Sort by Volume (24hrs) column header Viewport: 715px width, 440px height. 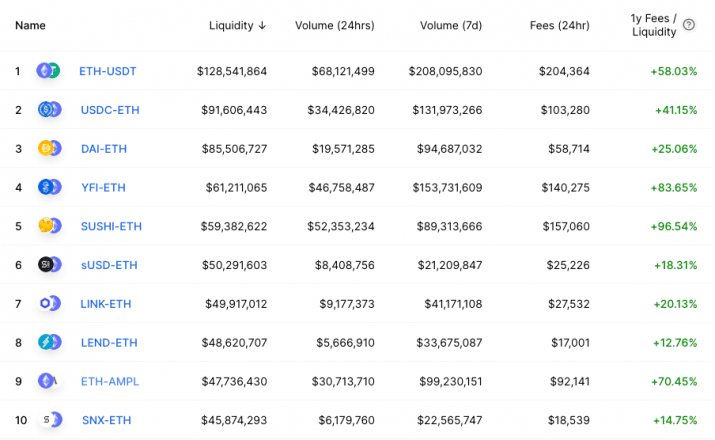click(x=335, y=26)
